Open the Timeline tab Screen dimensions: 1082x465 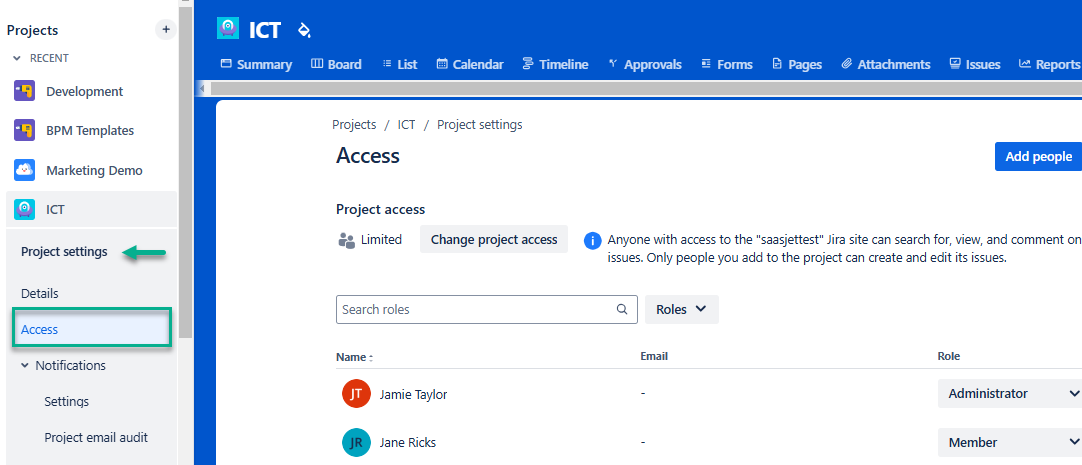point(555,64)
